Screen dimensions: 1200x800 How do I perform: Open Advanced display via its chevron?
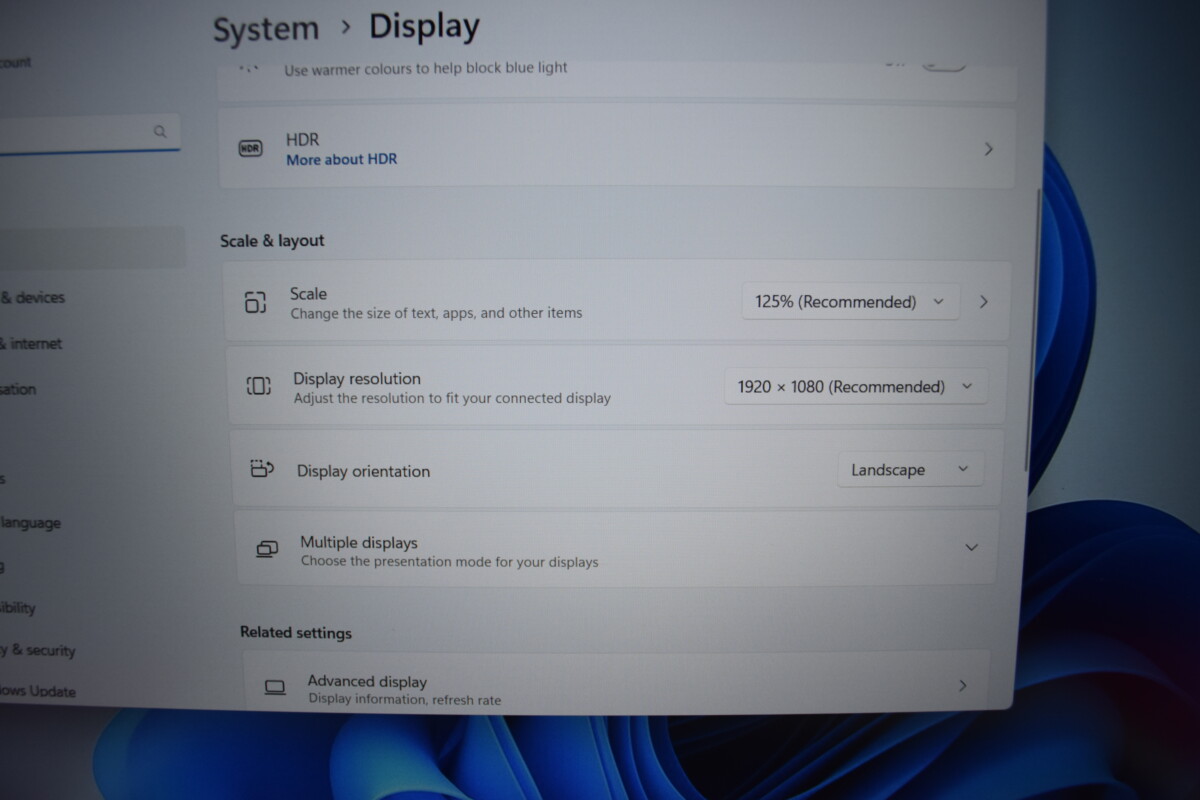pyautogui.click(x=962, y=685)
